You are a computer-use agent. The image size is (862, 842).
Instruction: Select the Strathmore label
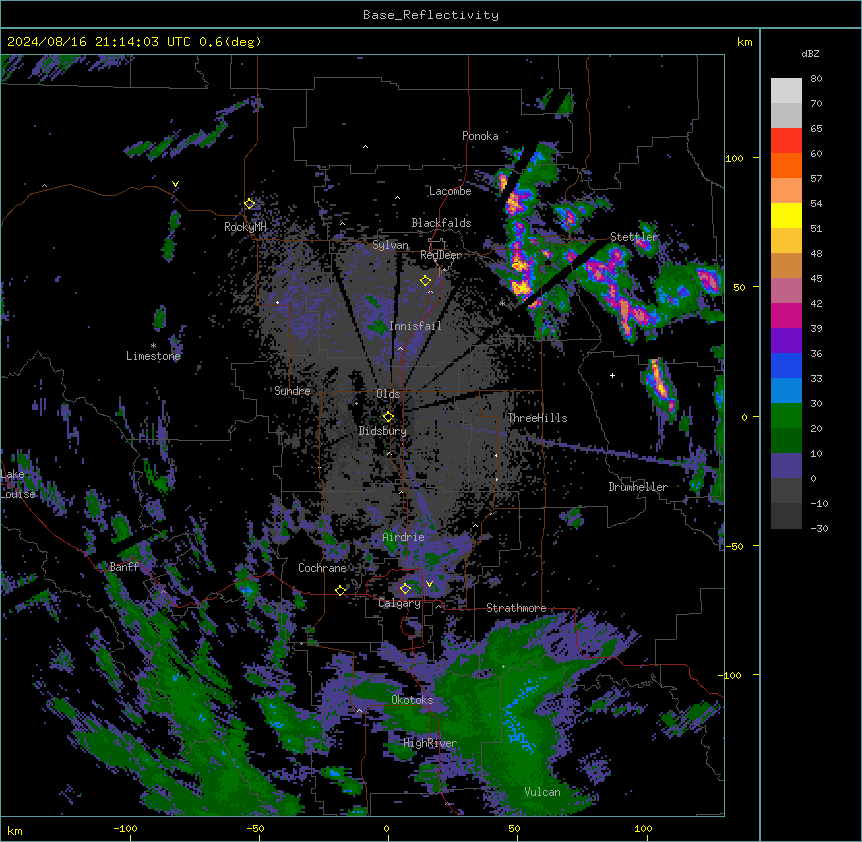[x=516, y=608]
